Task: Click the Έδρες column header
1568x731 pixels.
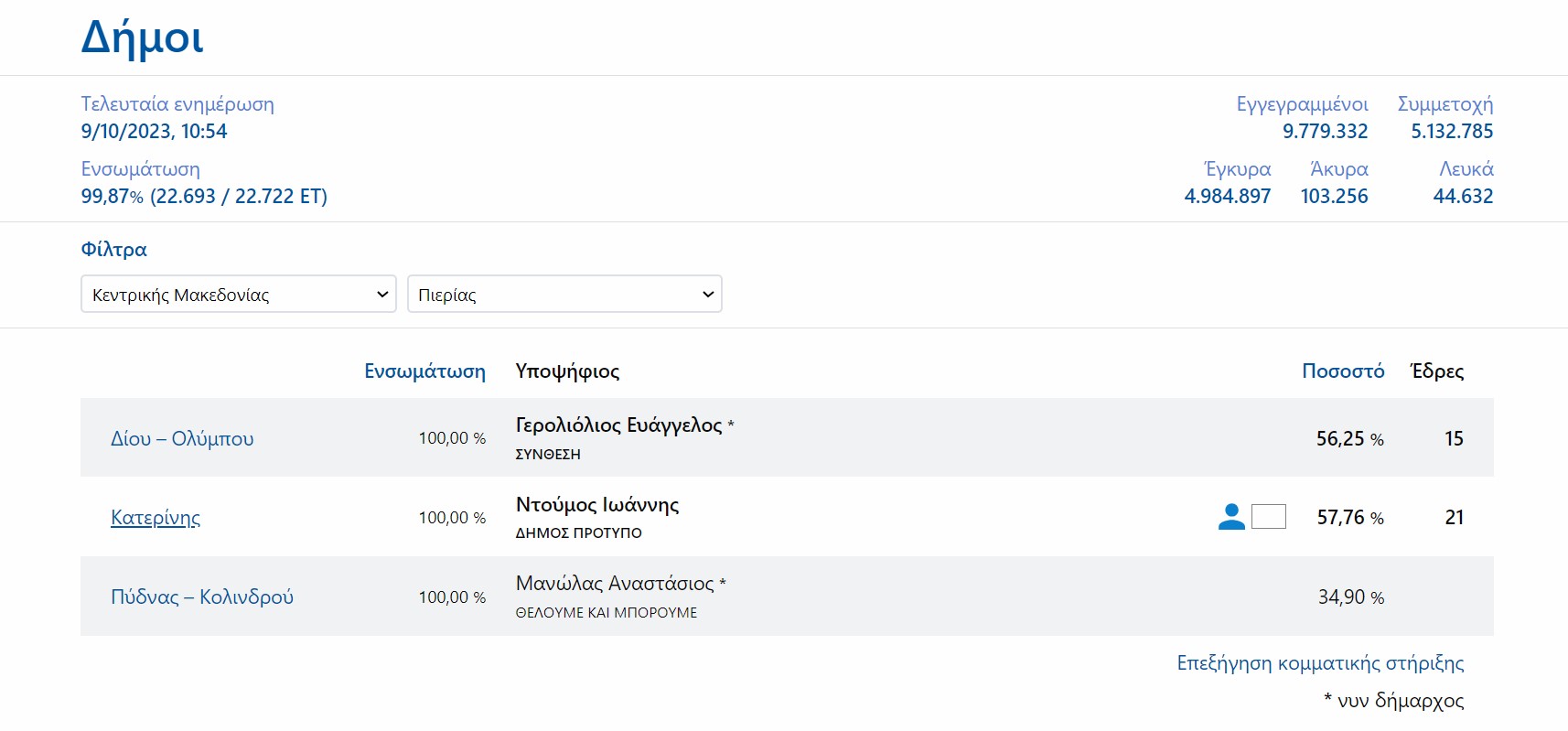Action: click(1436, 371)
